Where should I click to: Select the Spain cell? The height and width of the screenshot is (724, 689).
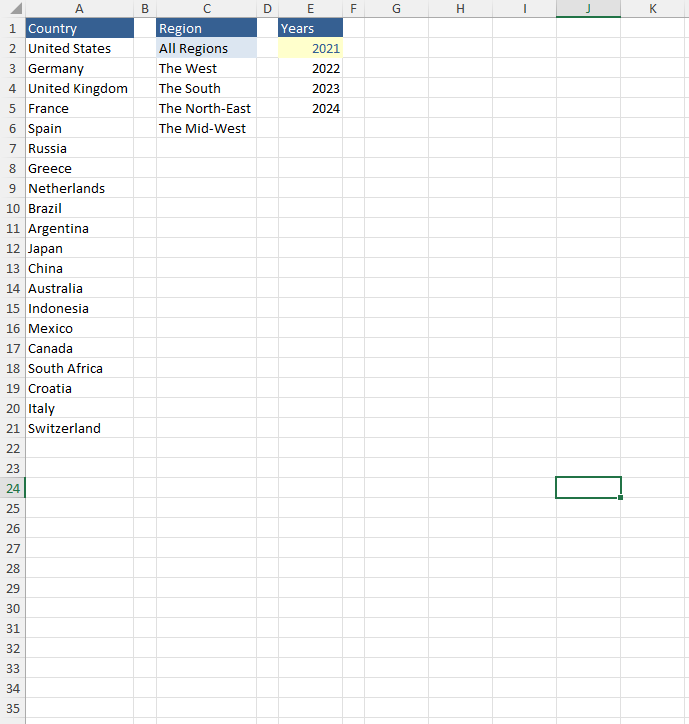79,128
